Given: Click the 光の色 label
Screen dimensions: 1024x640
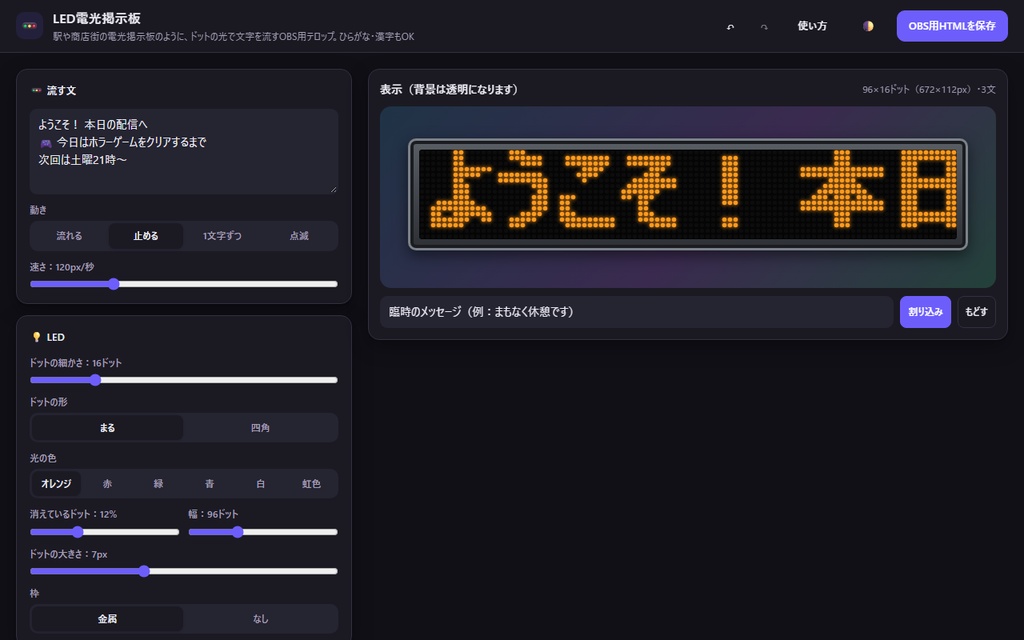Looking at the screenshot, I should pos(43,458).
